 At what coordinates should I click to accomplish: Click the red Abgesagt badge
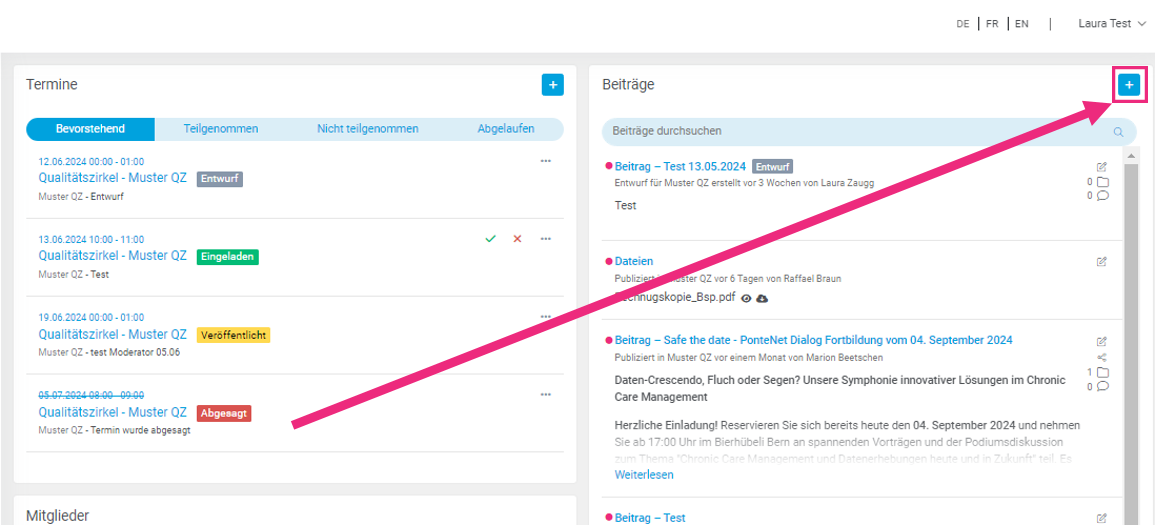pyautogui.click(x=224, y=412)
